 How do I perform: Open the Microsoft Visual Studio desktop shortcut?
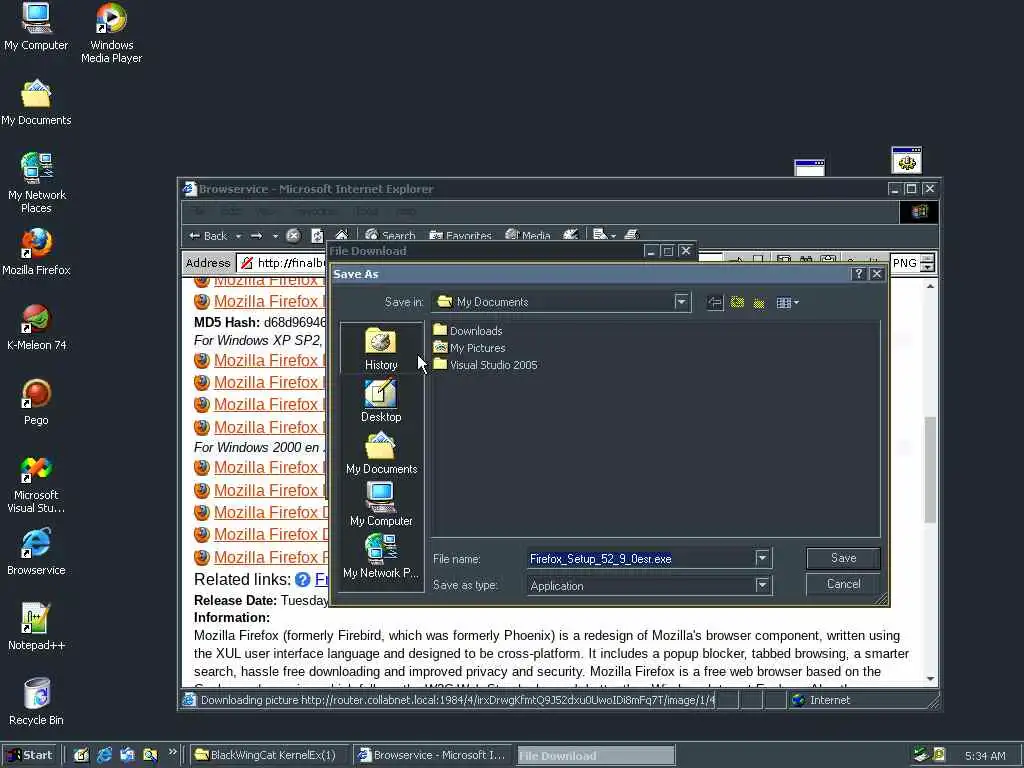tap(36, 484)
